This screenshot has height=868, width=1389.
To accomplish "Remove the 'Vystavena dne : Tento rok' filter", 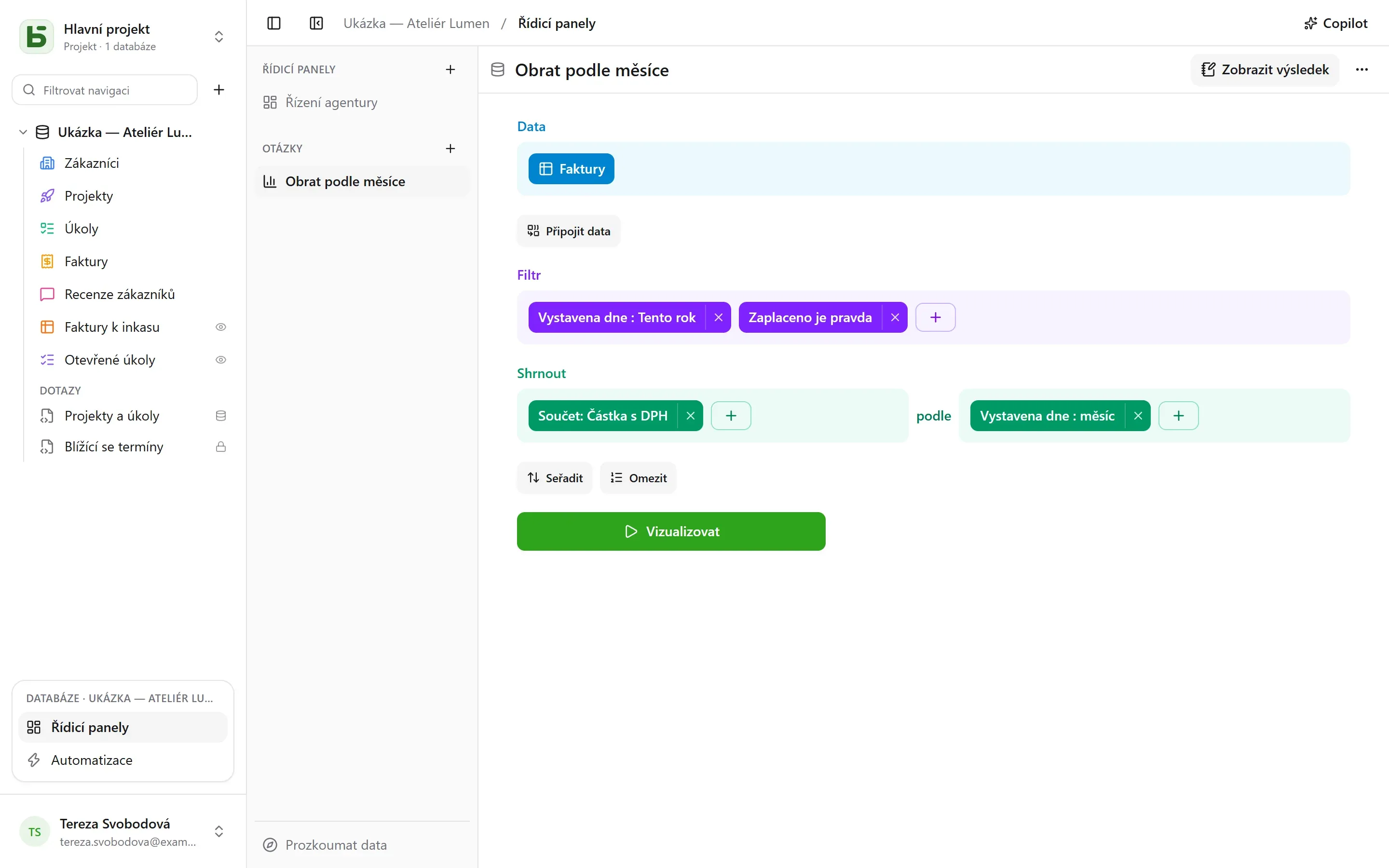I will coord(718,317).
